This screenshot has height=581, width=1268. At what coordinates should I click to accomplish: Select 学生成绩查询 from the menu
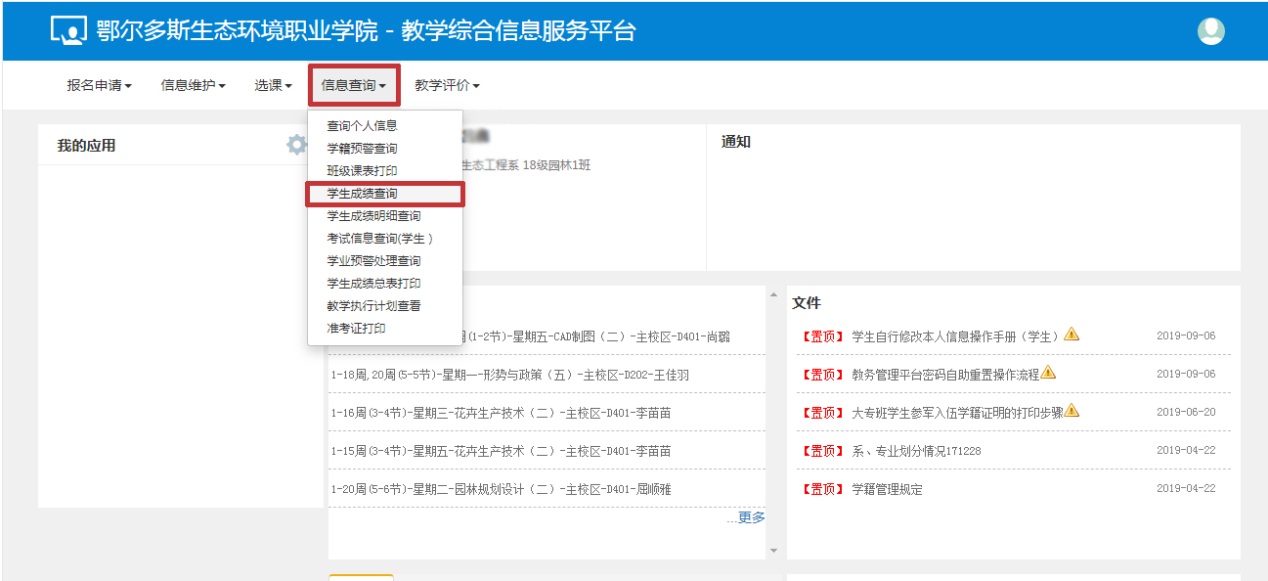click(x=368, y=193)
